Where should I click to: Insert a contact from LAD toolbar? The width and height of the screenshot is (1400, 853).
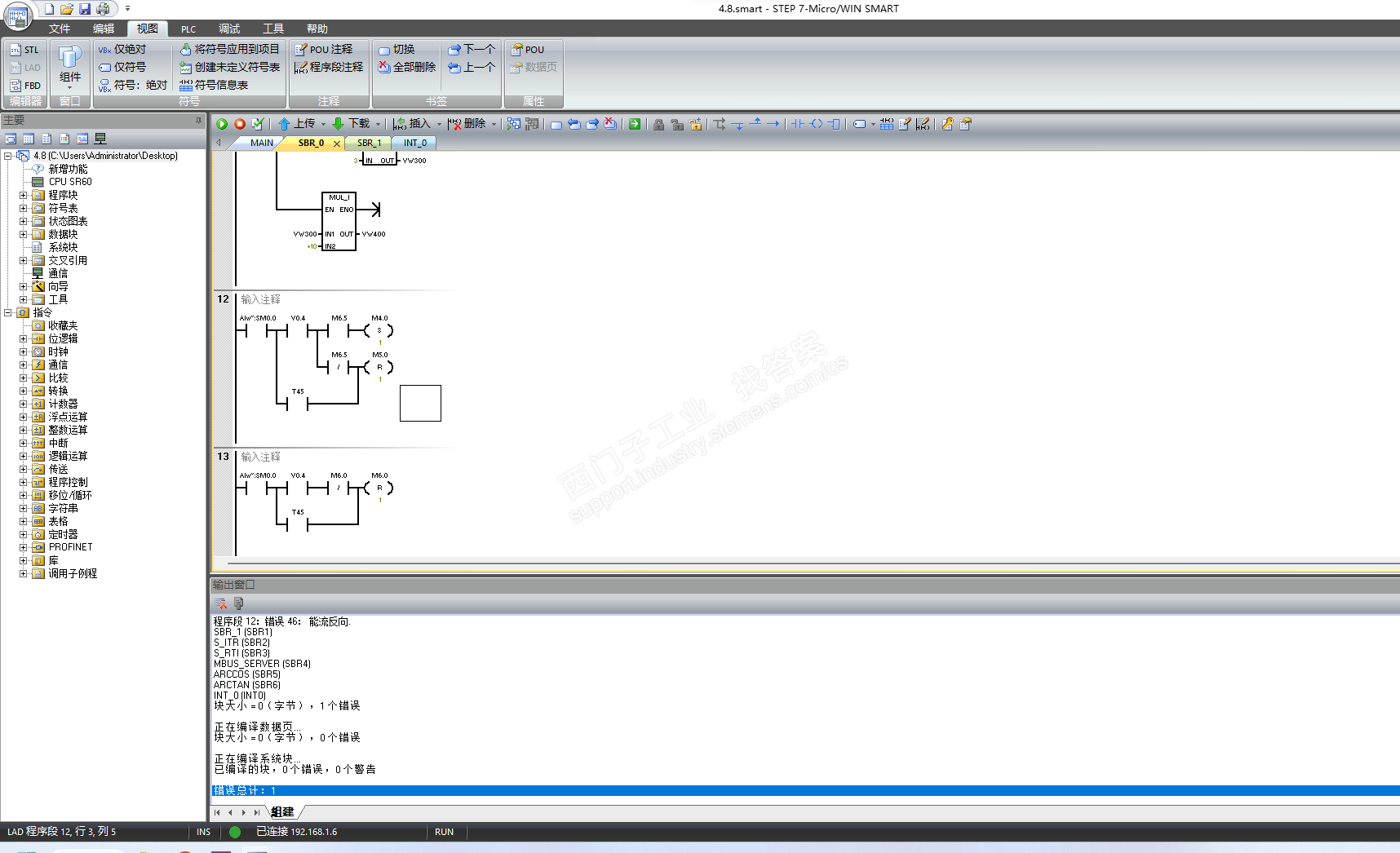[798, 124]
